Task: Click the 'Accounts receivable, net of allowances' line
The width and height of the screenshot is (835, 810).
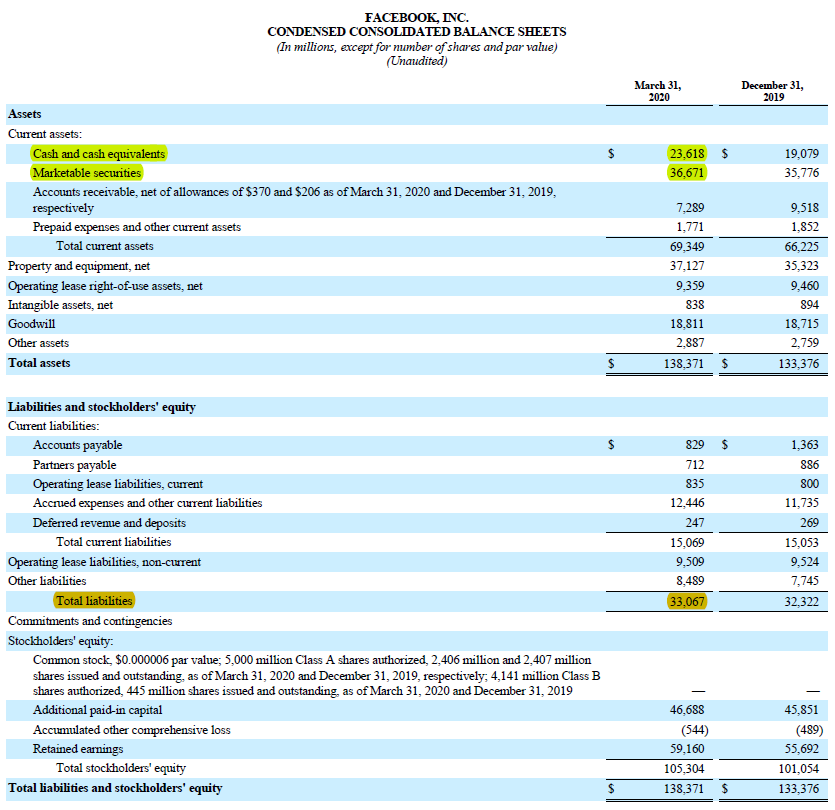Action: [294, 200]
